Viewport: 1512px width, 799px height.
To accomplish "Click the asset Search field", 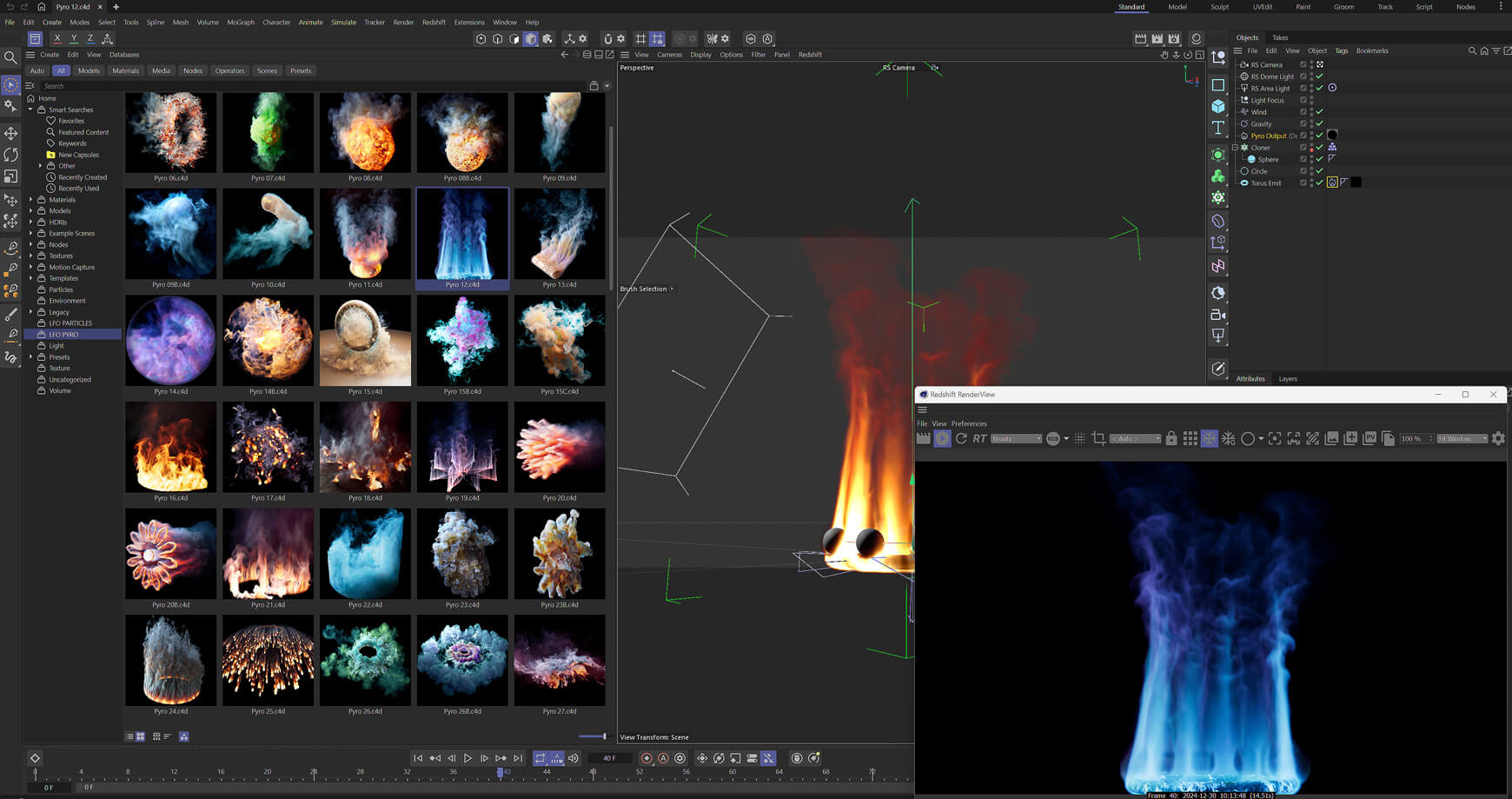I will [x=313, y=86].
